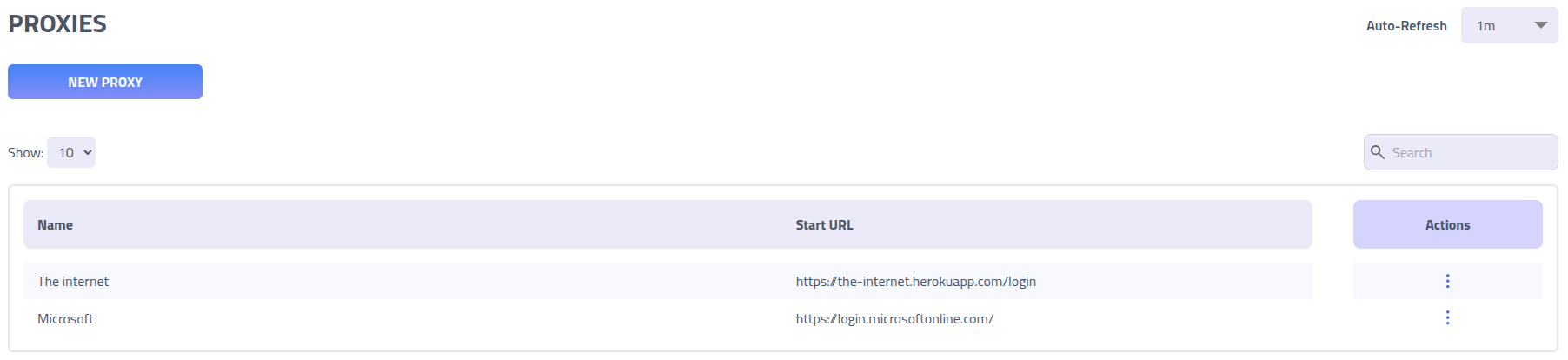Expand the Show entries dropdown set to 10
This screenshot has height=360, width=1568.
70,153
